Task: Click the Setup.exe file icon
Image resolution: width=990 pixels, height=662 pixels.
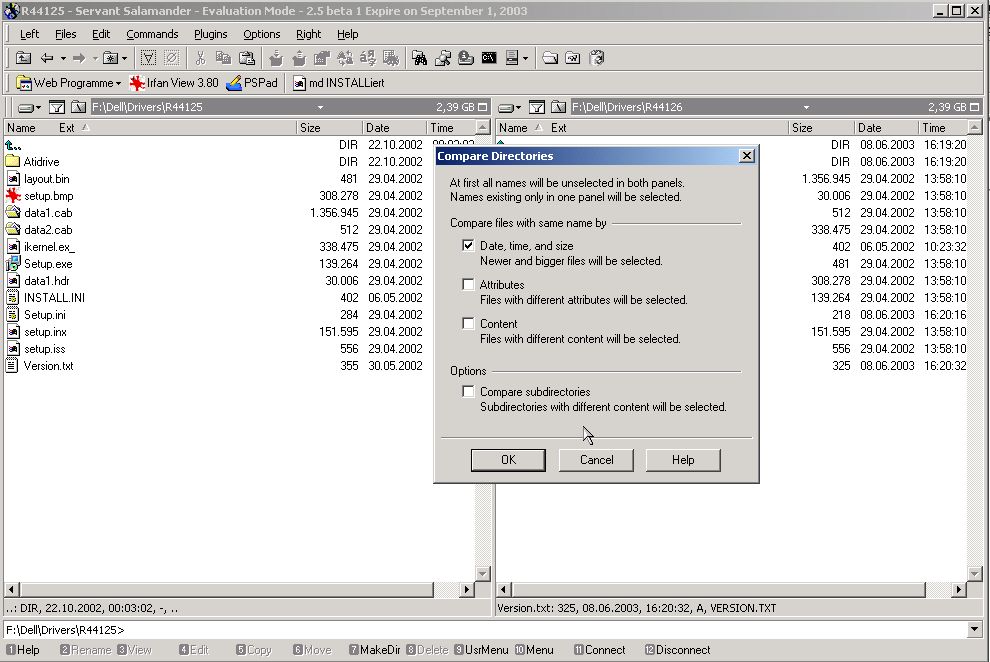Action: point(13,264)
